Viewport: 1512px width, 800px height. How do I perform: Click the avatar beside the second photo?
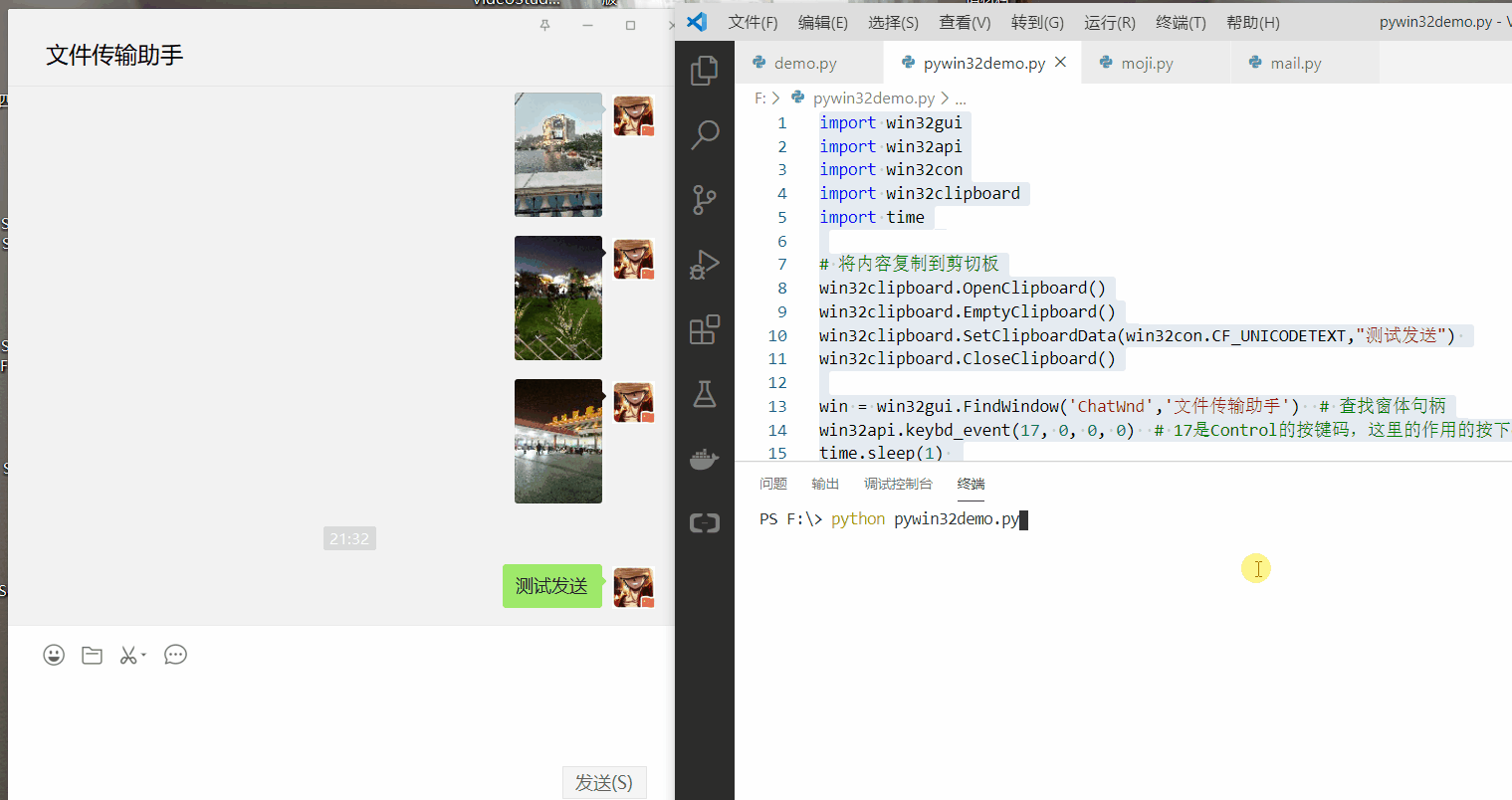point(633,259)
